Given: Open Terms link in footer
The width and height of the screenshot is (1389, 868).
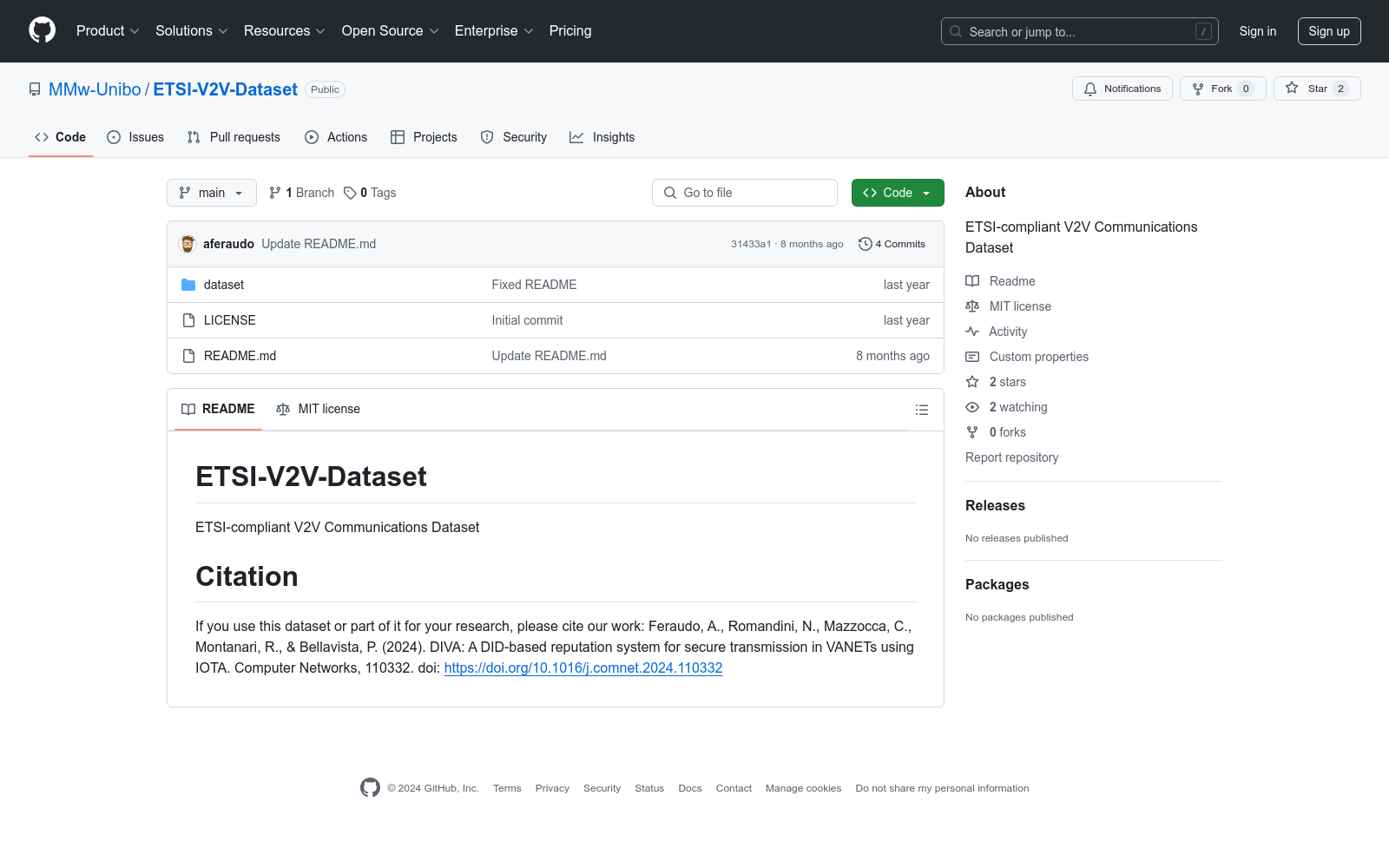Looking at the screenshot, I should (x=507, y=788).
